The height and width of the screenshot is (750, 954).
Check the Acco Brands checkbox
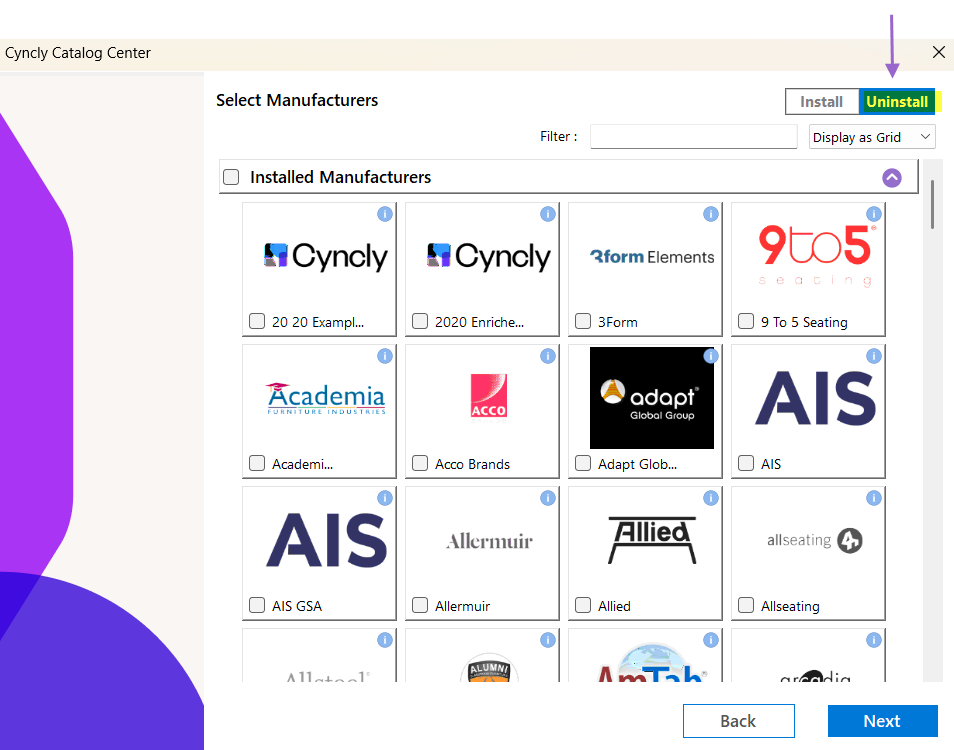click(420, 464)
